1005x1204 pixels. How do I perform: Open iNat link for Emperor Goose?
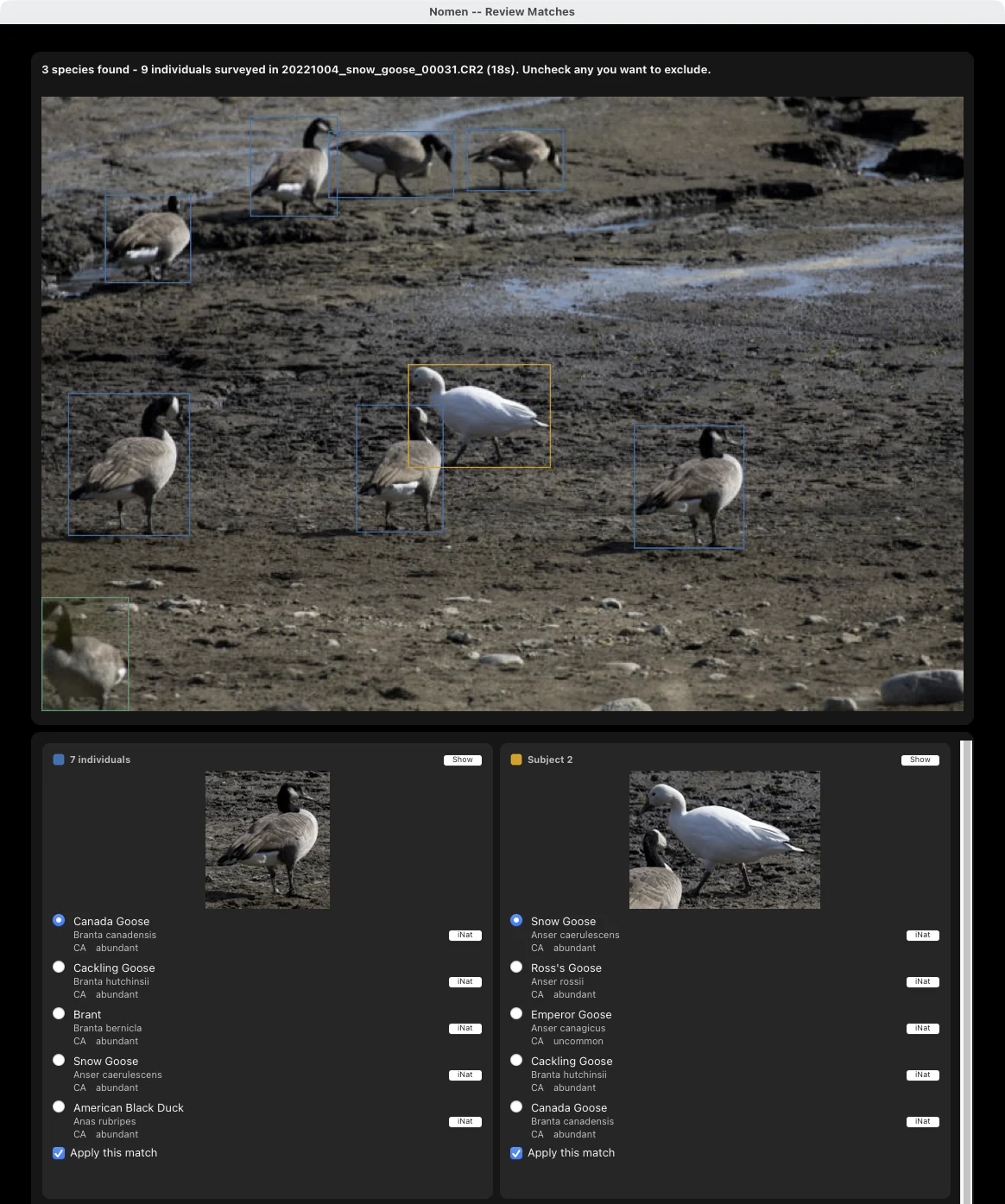[x=923, y=1029]
